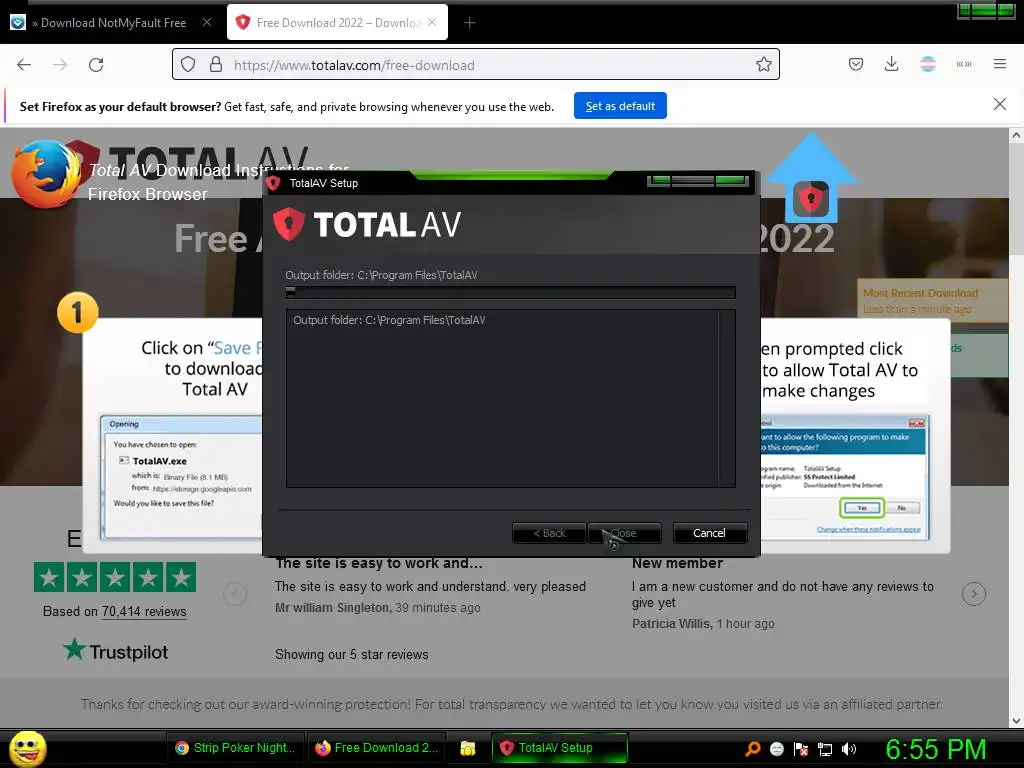The width and height of the screenshot is (1024, 768).
Task: Switch to Strip Poker Night taskbar item
Action: pyautogui.click(x=235, y=748)
